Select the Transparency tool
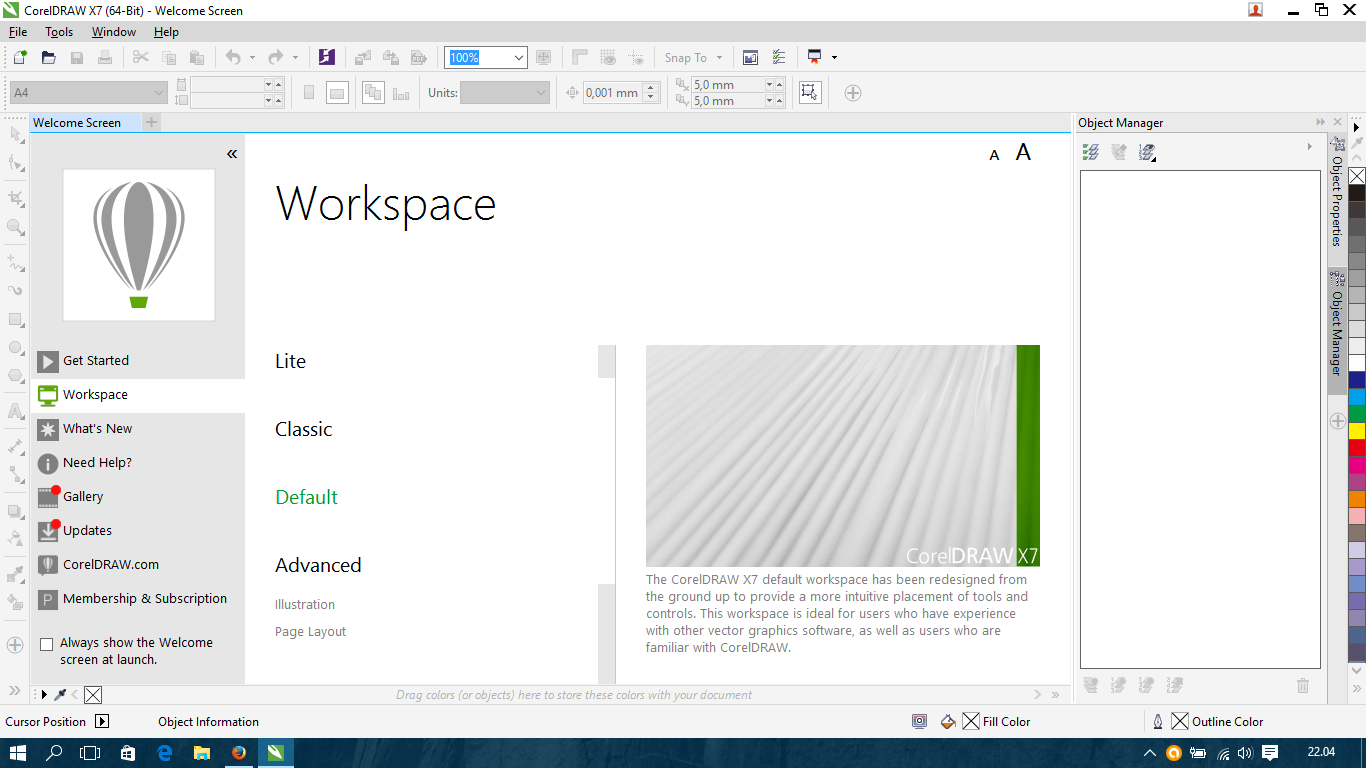This screenshot has width=1366, height=768. (x=15, y=538)
